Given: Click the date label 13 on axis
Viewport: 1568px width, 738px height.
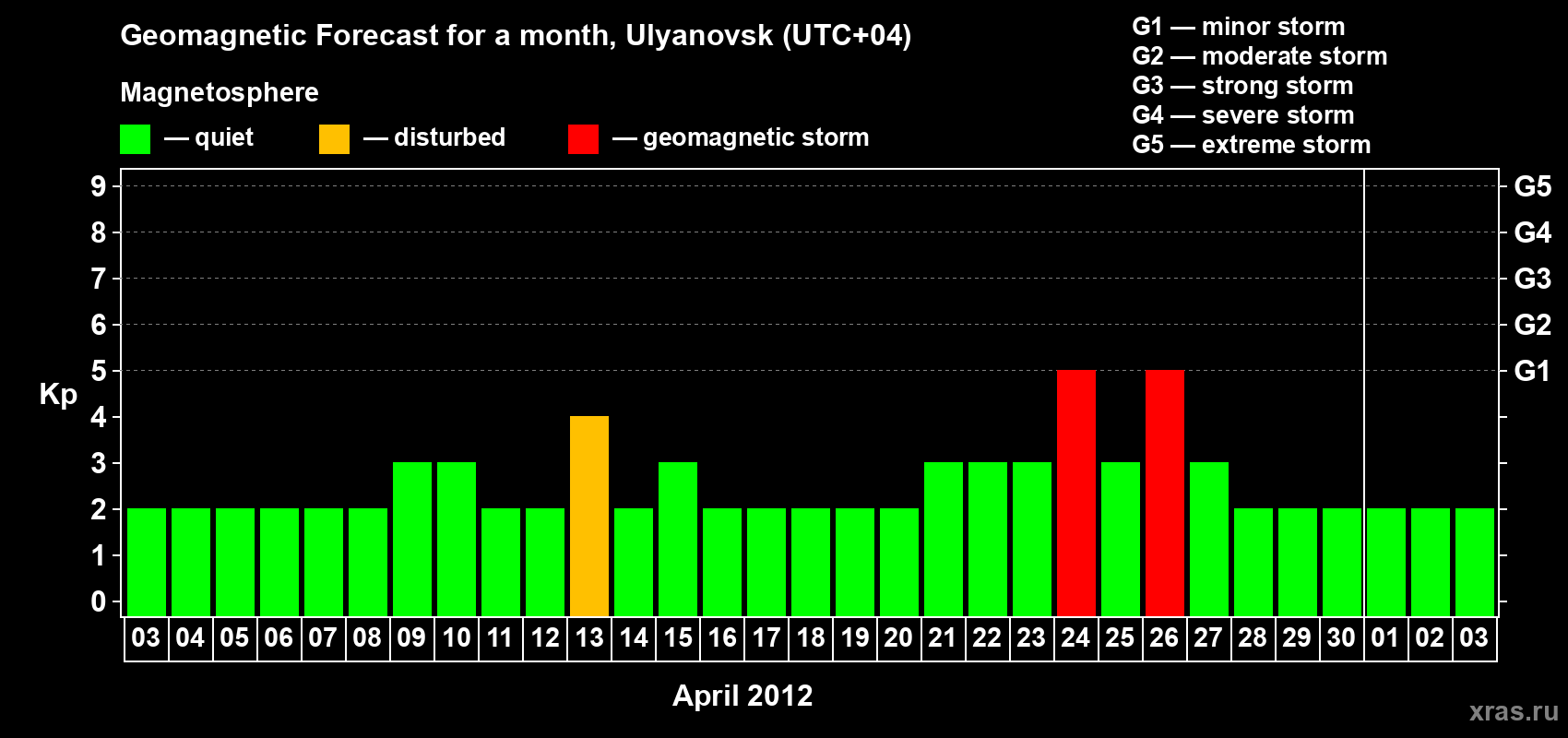Looking at the screenshot, I should pyautogui.click(x=589, y=638).
